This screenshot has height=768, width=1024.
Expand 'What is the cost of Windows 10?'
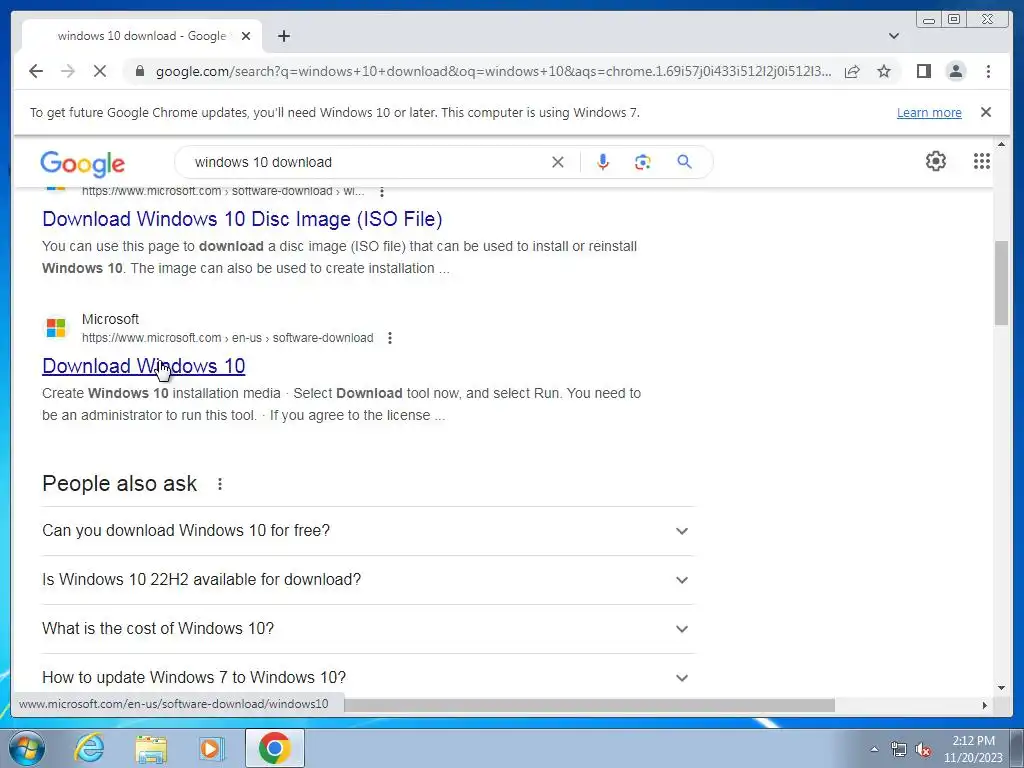(x=368, y=629)
